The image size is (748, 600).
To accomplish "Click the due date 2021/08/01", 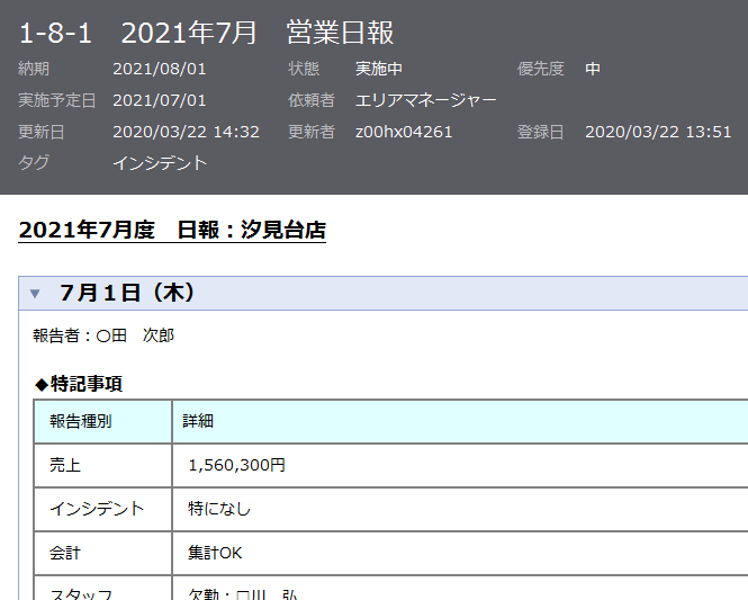I will 159,69.
